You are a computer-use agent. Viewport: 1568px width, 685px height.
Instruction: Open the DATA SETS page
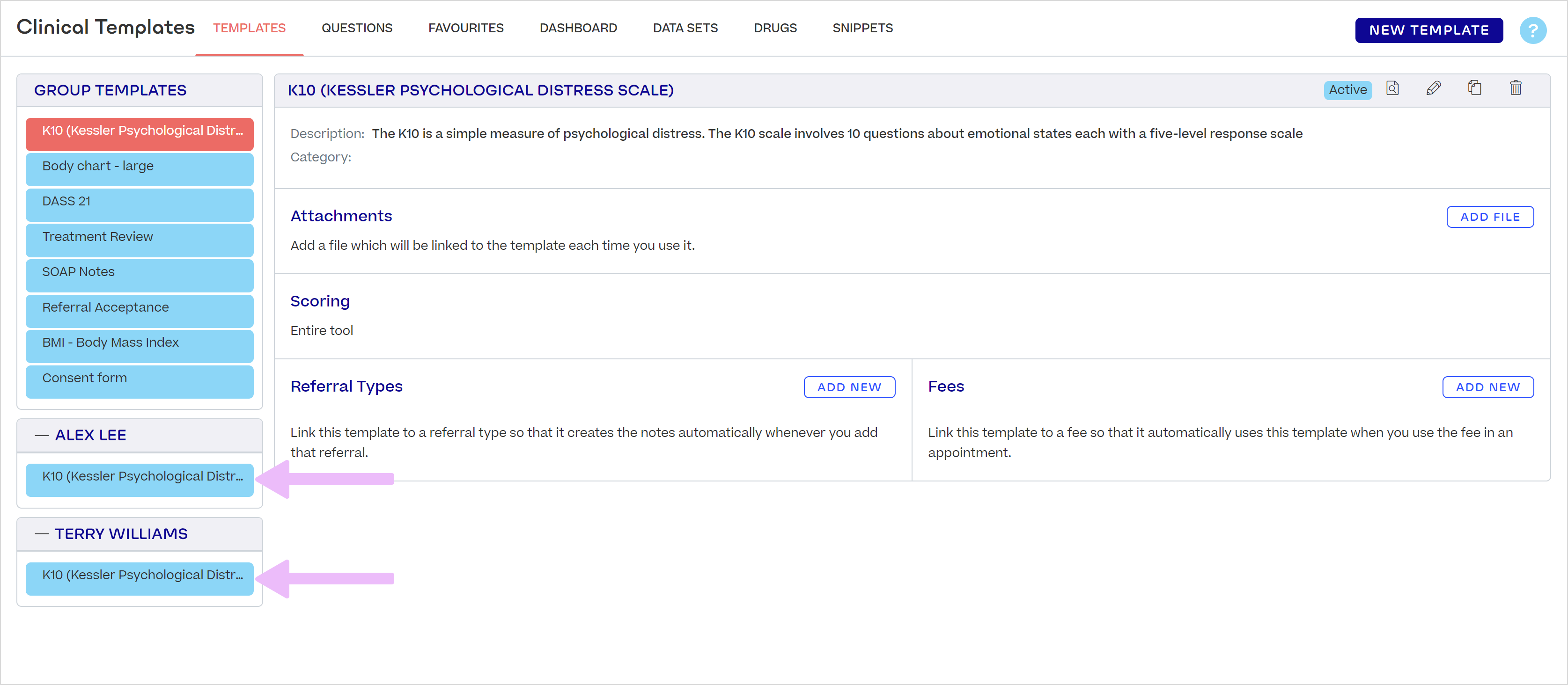(x=685, y=28)
